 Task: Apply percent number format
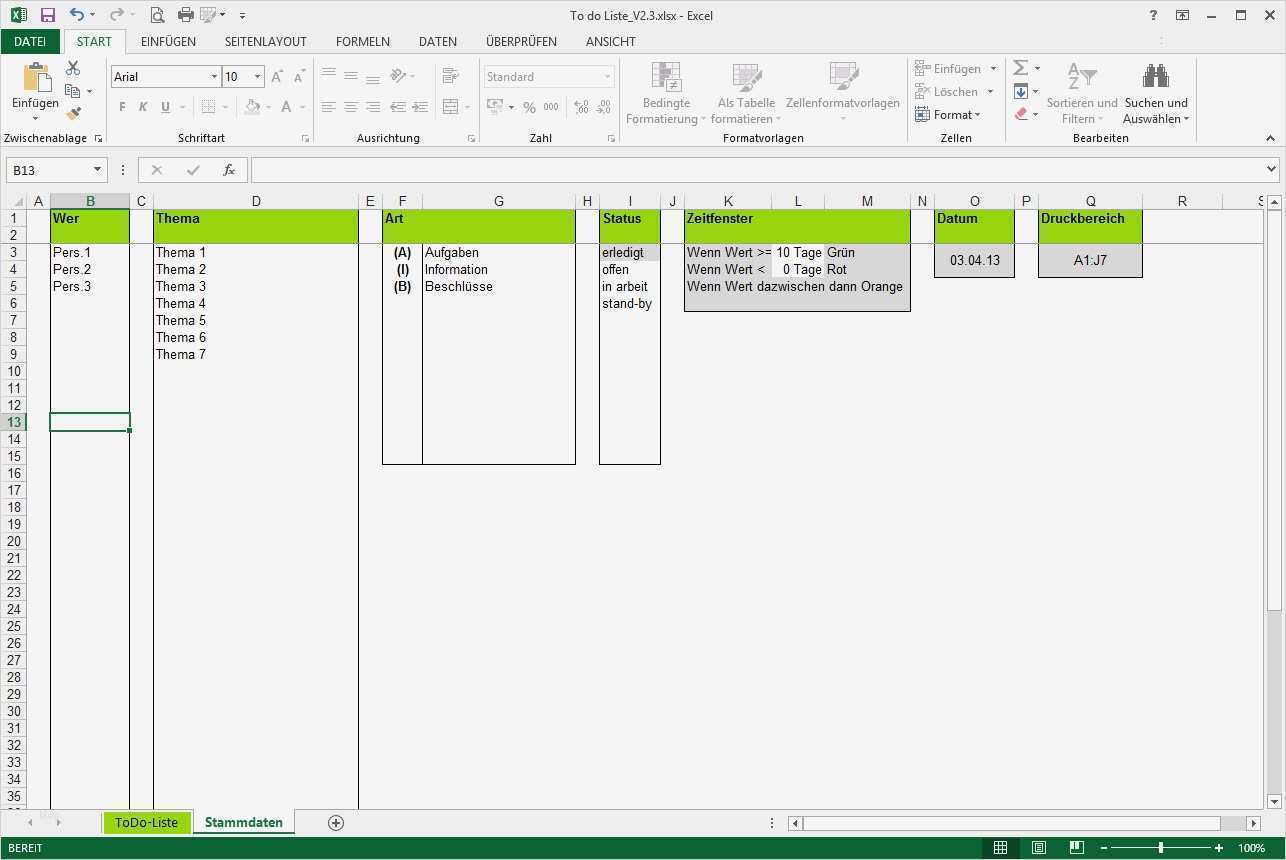[x=528, y=107]
